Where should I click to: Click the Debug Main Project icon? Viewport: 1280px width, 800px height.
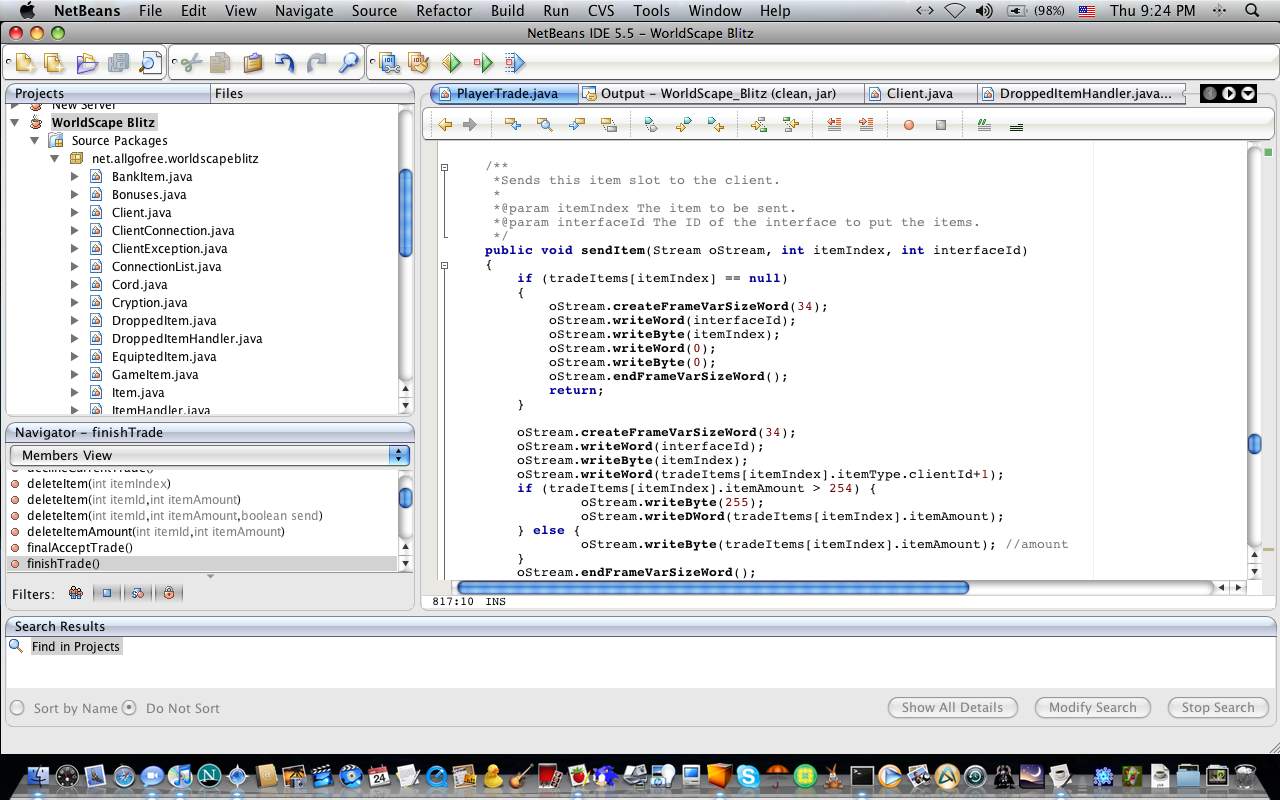pos(483,63)
